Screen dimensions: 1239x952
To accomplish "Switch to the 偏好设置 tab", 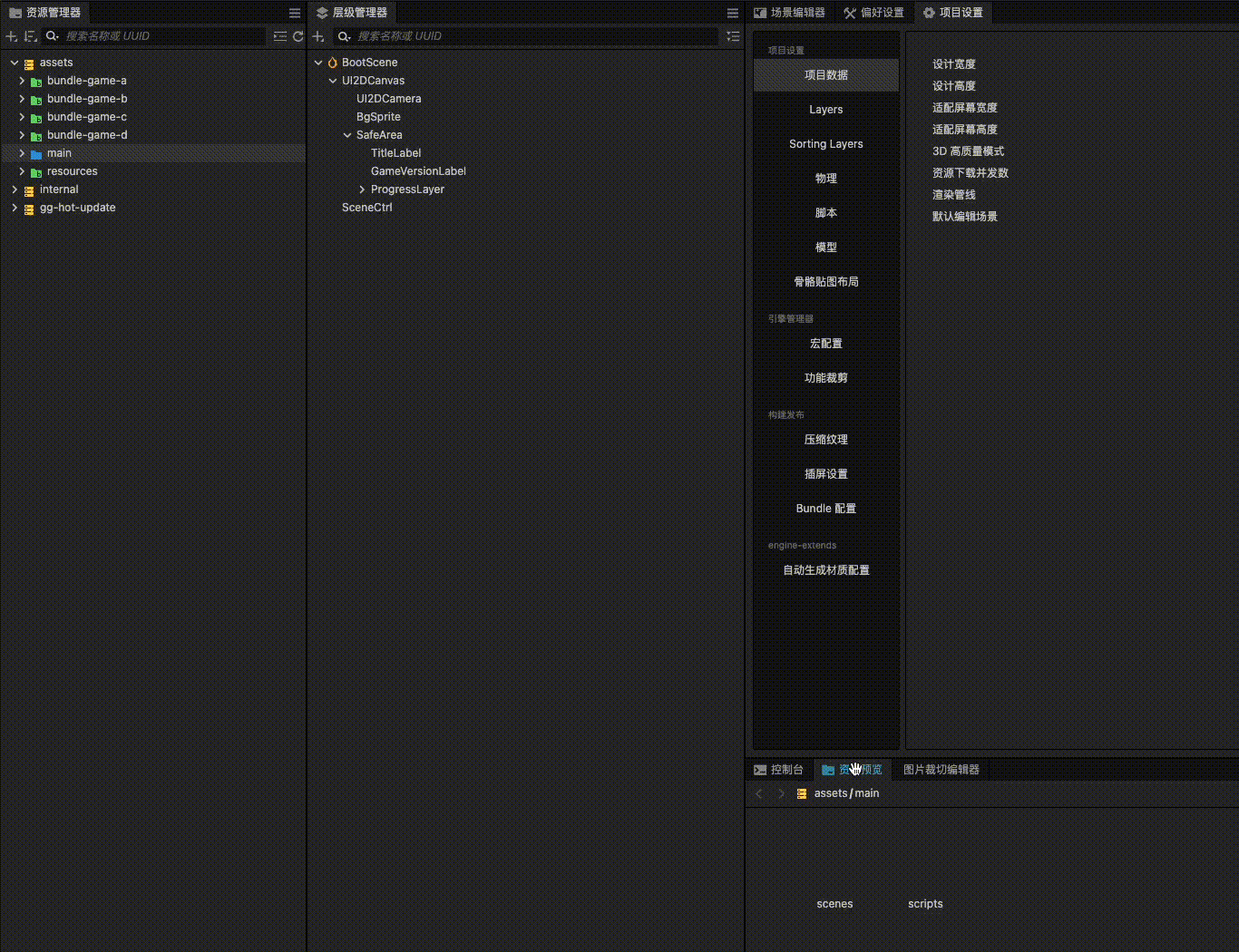I will click(873, 13).
